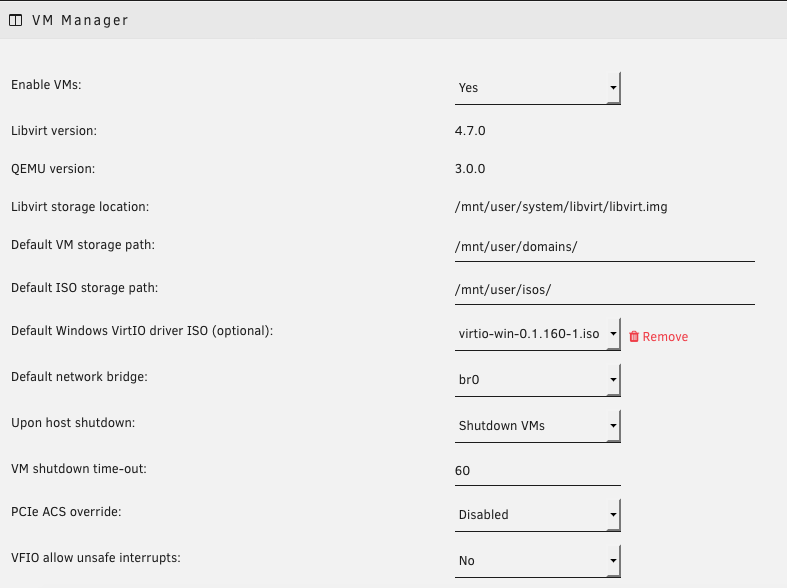Click the Enable VMs label

point(46,85)
